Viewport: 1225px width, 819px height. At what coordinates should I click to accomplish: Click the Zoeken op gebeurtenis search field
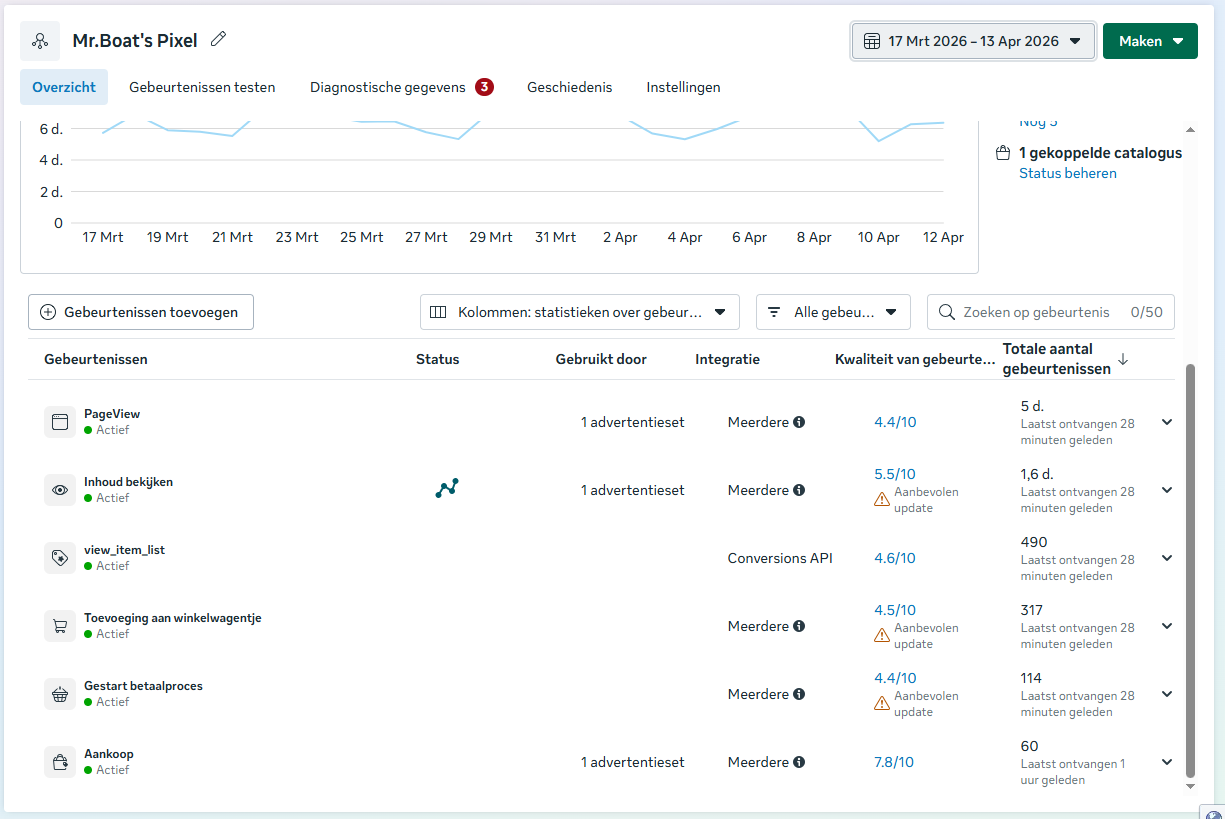(x=1051, y=312)
